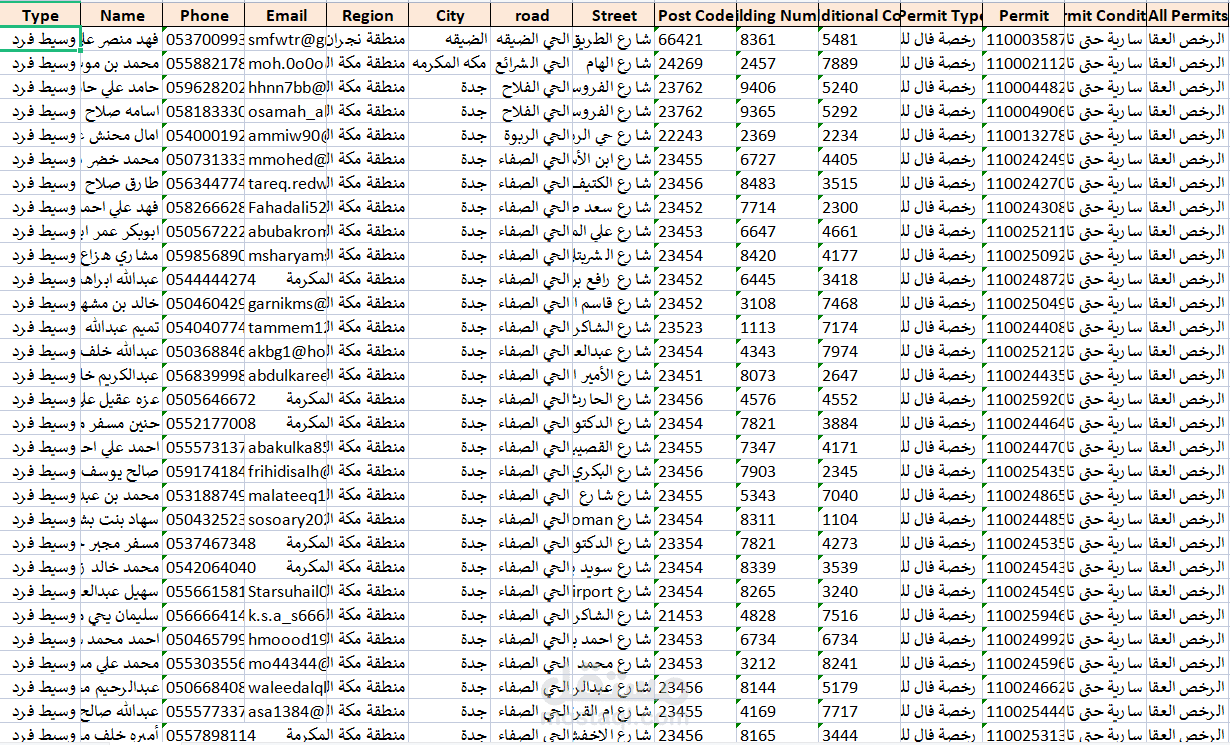Select the email cell starting abubakron
Screen dimensions: 1230x745
[x=286, y=231]
